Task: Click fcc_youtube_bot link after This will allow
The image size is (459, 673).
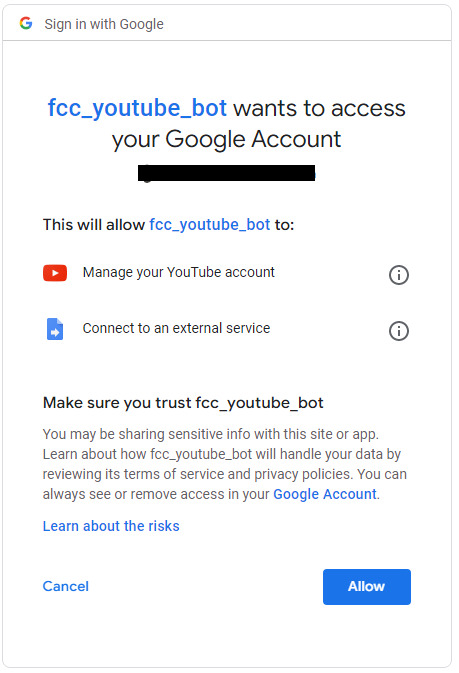Action: click(210, 224)
